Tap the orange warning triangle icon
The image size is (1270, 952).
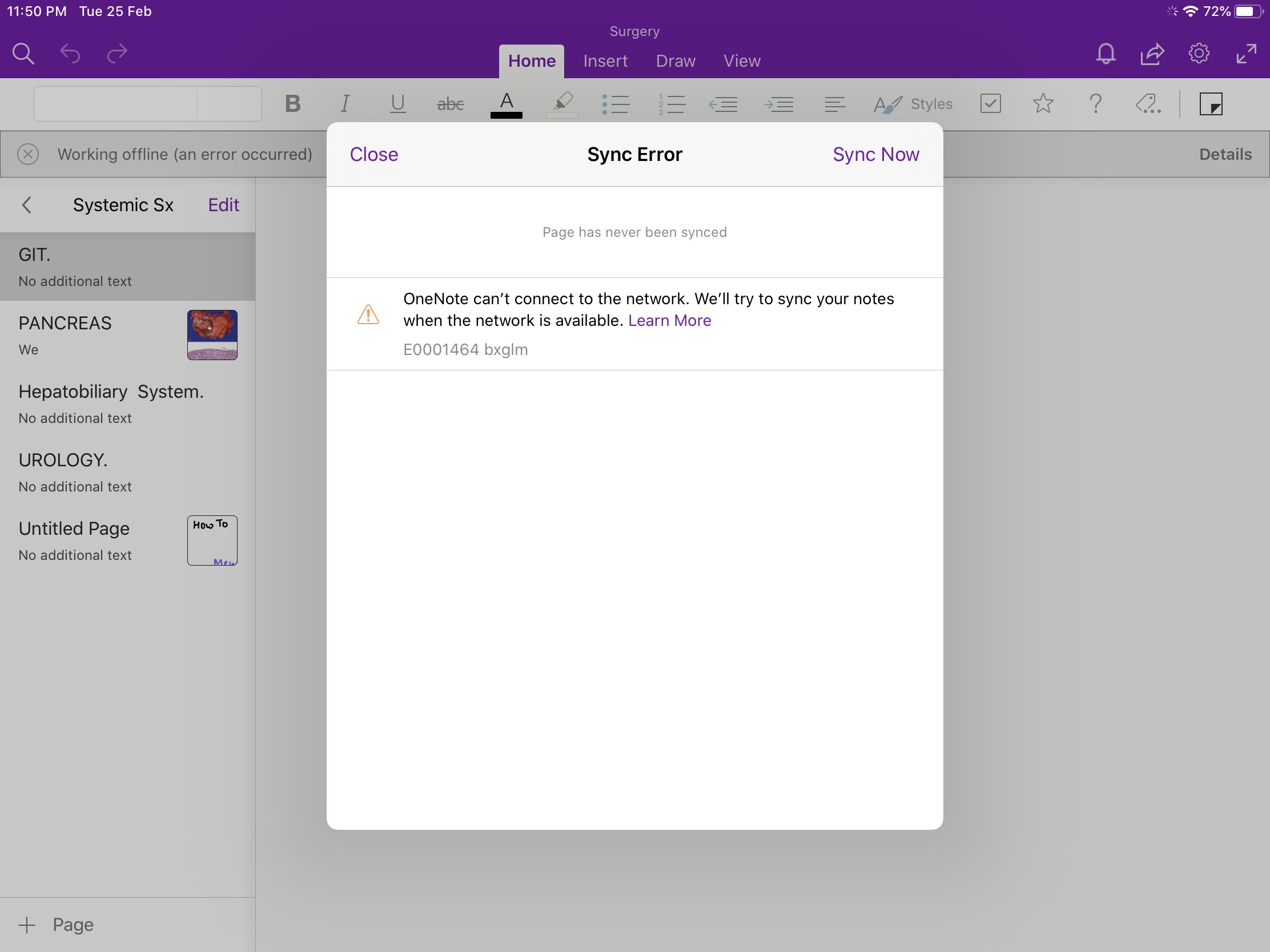pyautogui.click(x=368, y=314)
